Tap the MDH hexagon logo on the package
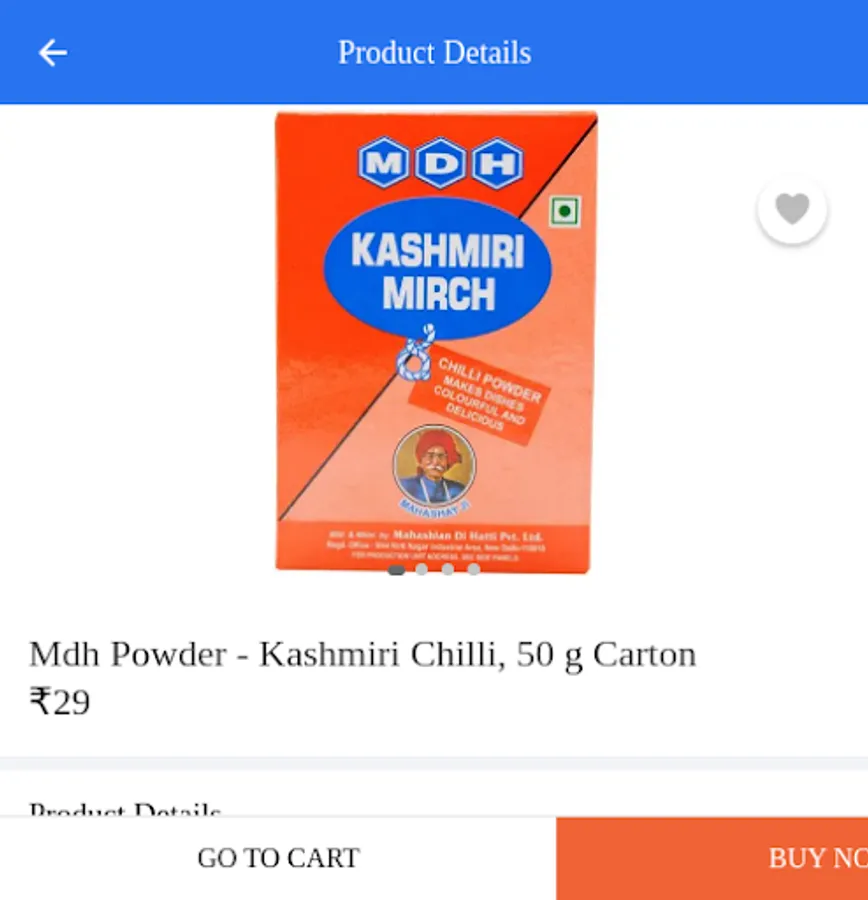Image resolution: width=868 pixels, height=900 pixels. tap(440, 164)
